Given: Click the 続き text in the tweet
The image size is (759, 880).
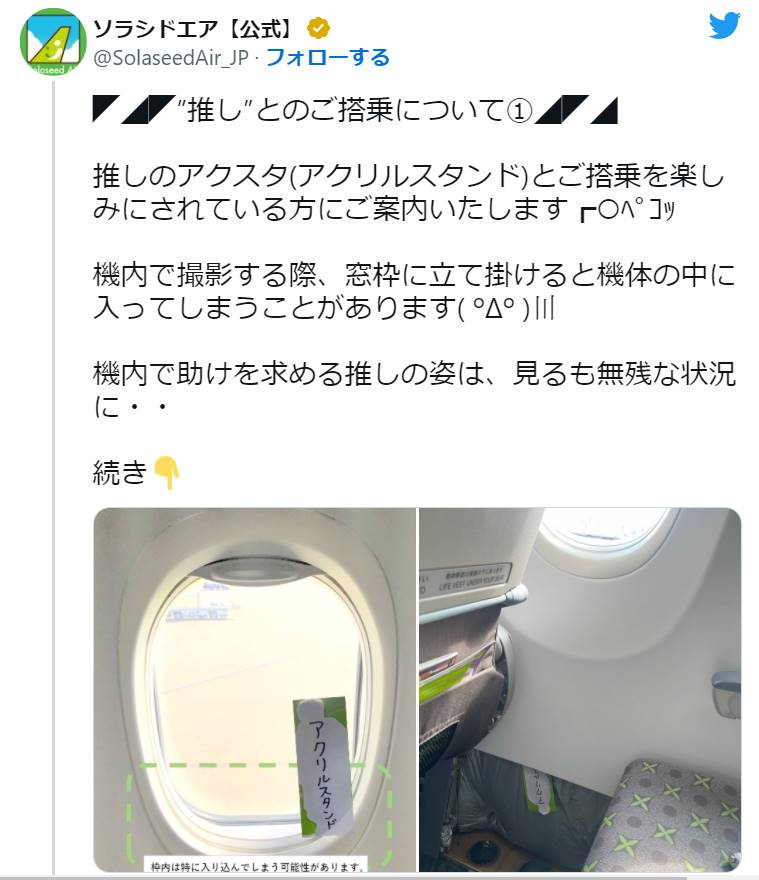Looking at the screenshot, I should [120, 473].
